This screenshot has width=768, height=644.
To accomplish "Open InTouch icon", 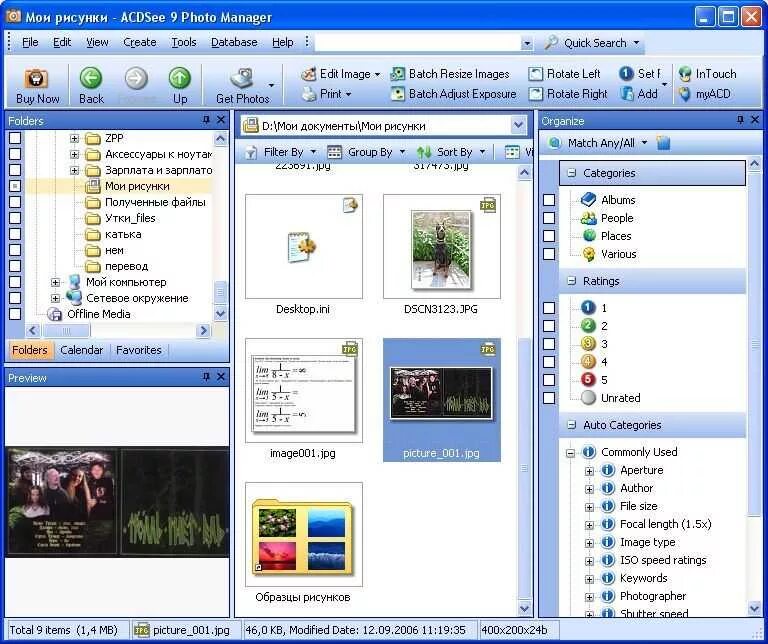I will 685,74.
